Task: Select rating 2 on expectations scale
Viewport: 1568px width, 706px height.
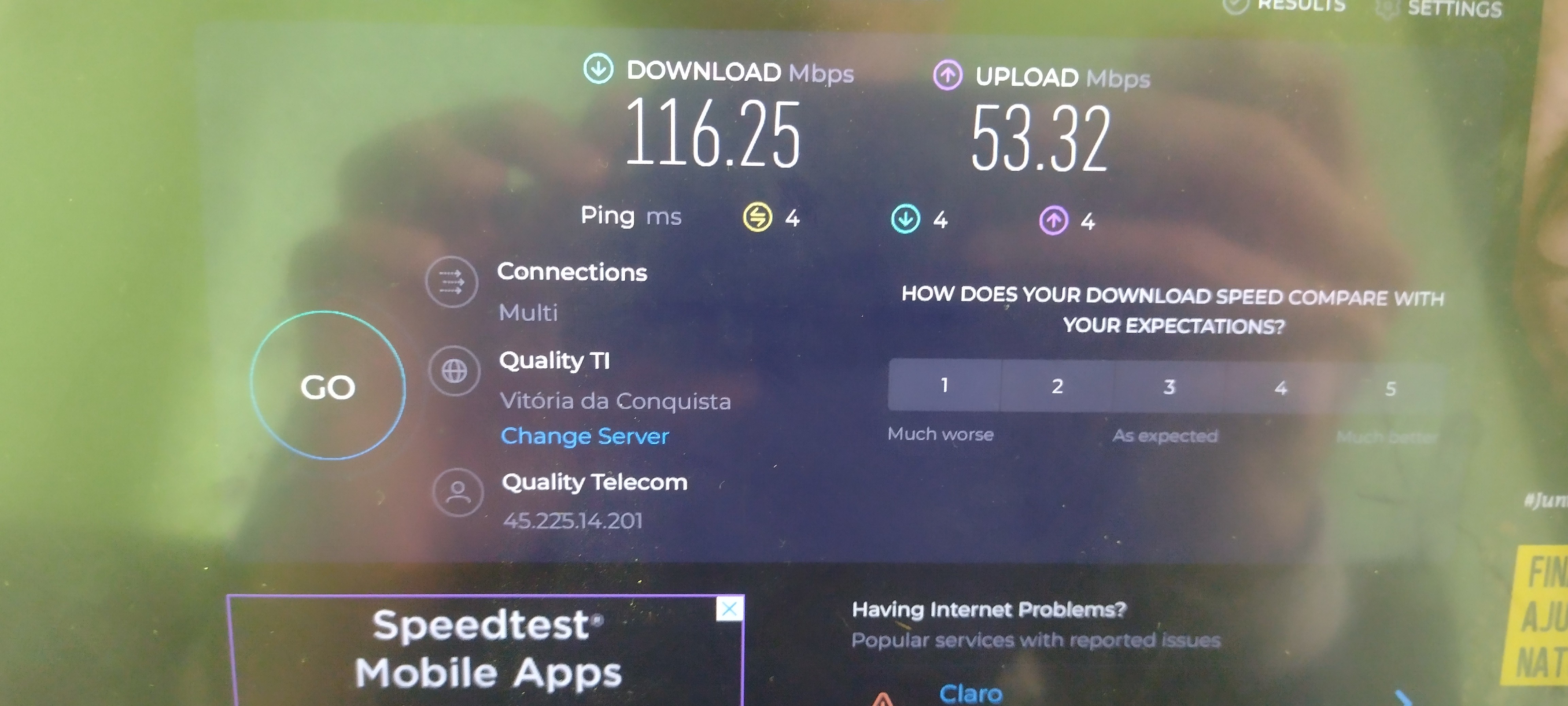Action: click(1057, 386)
